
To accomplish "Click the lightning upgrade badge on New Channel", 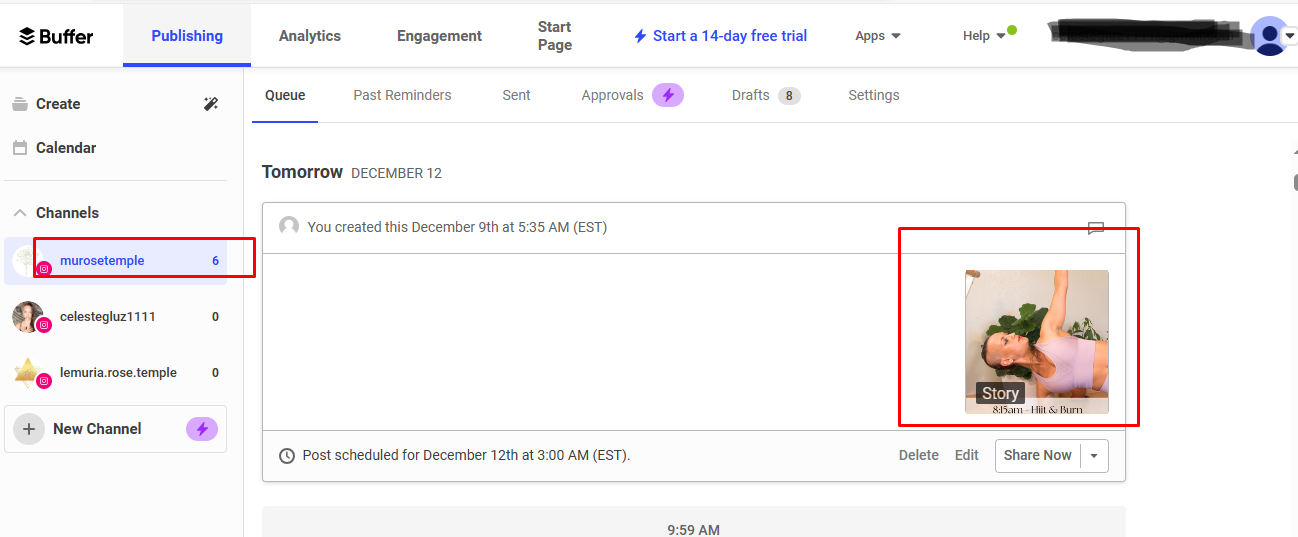I will (x=202, y=429).
